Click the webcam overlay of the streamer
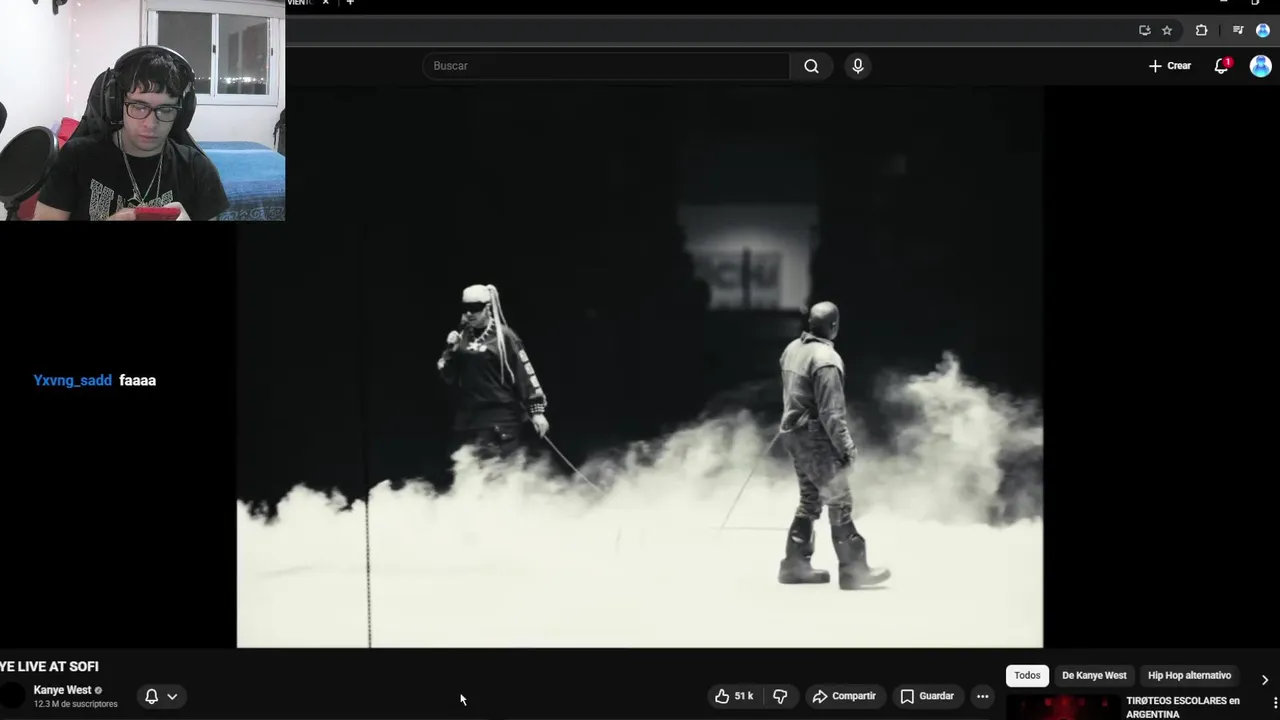 142,110
